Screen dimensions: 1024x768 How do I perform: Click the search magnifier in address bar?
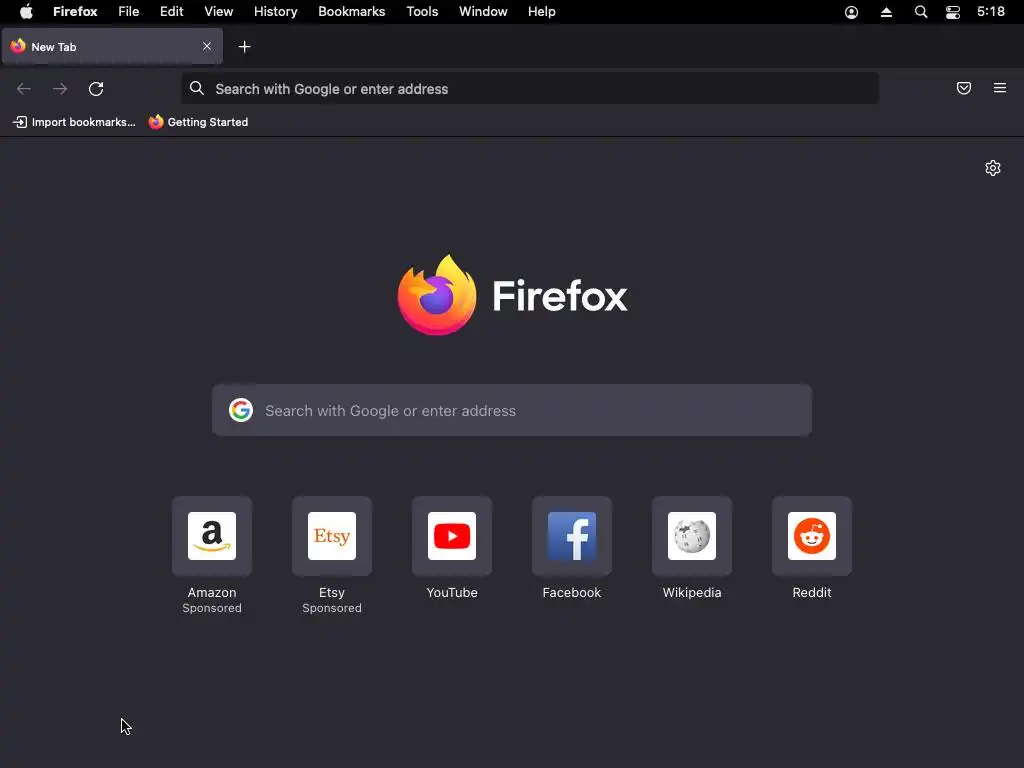click(x=197, y=88)
